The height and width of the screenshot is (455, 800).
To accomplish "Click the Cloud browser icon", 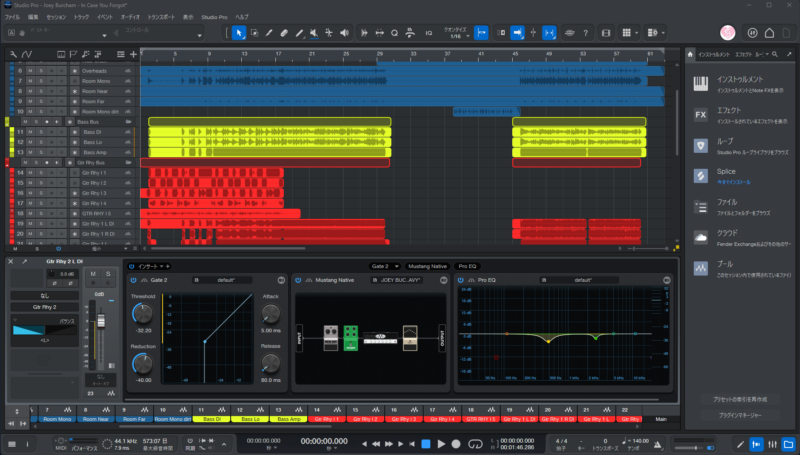I will coord(702,237).
